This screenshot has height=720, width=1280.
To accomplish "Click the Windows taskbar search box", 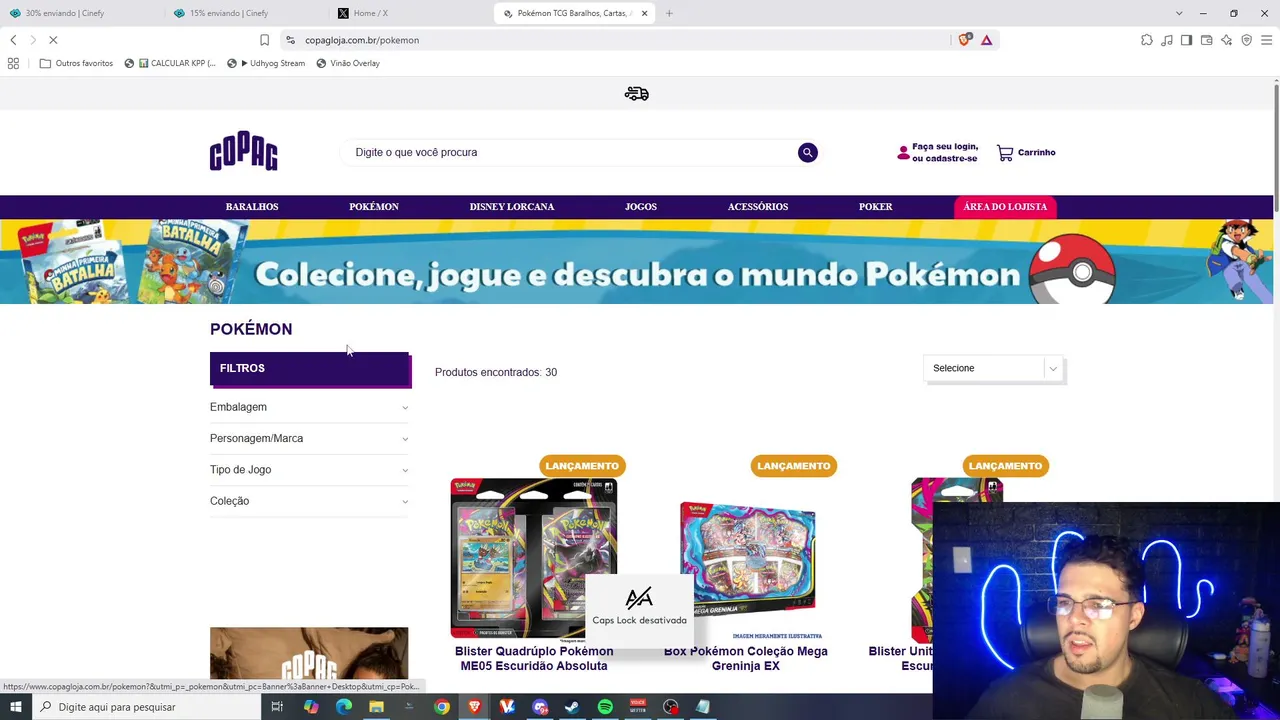I will pyautogui.click(x=147, y=707).
